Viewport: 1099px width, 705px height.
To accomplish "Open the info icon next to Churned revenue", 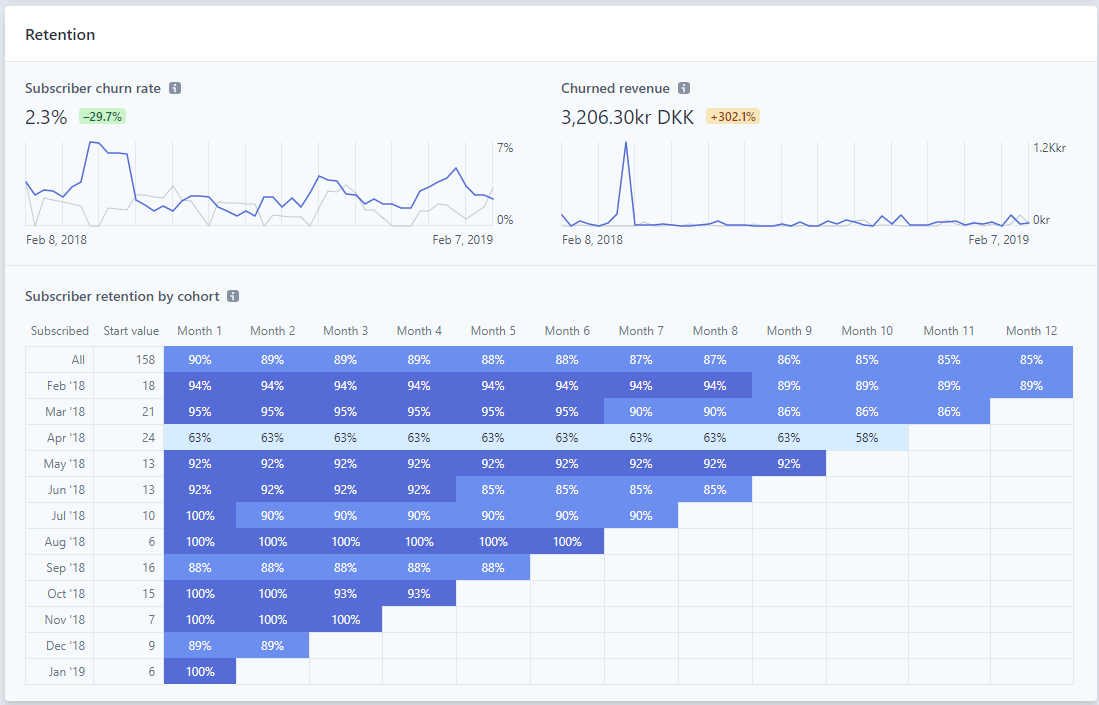I will pos(684,88).
